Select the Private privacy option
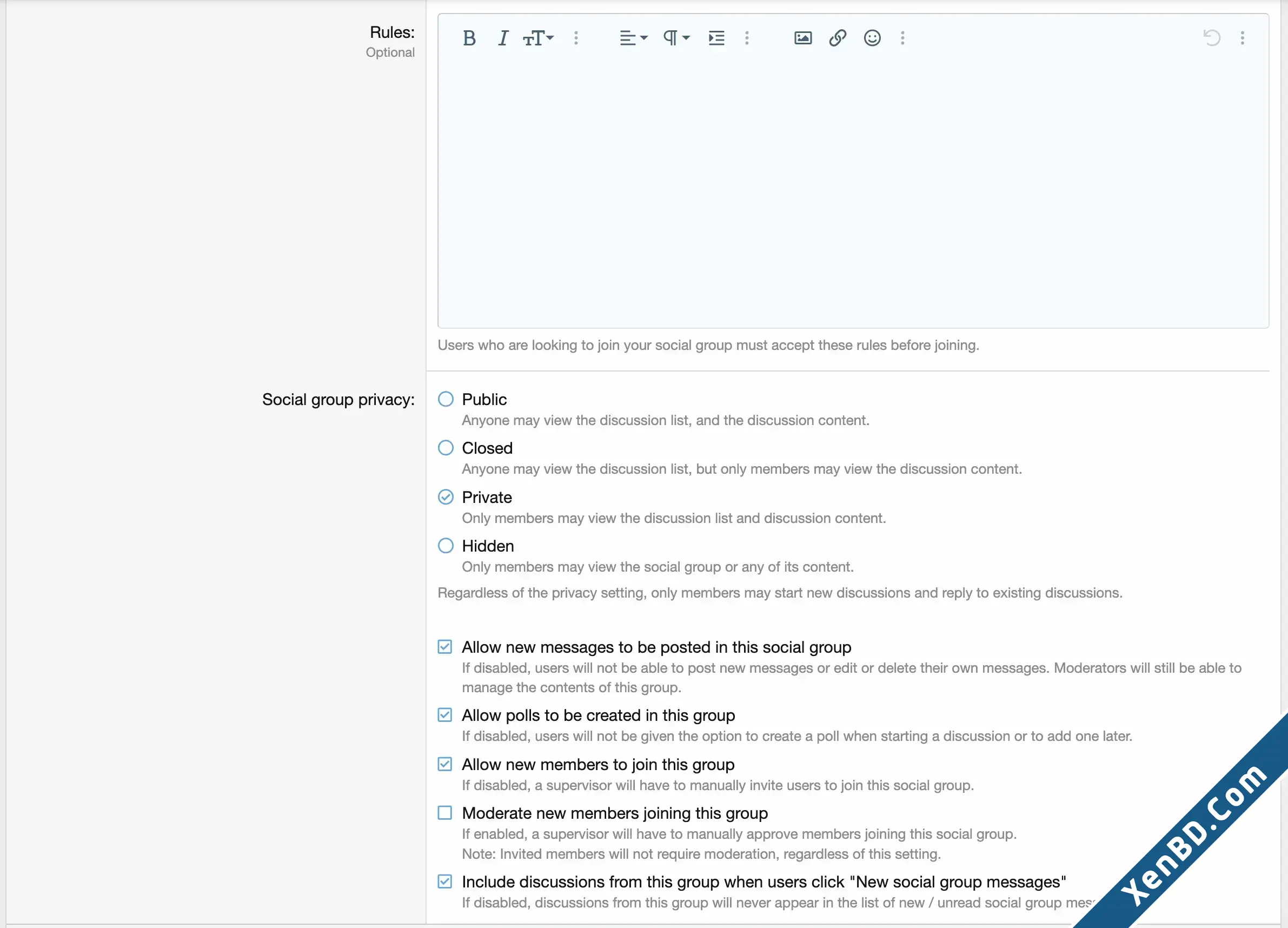The width and height of the screenshot is (1288, 928). coord(446,497)
